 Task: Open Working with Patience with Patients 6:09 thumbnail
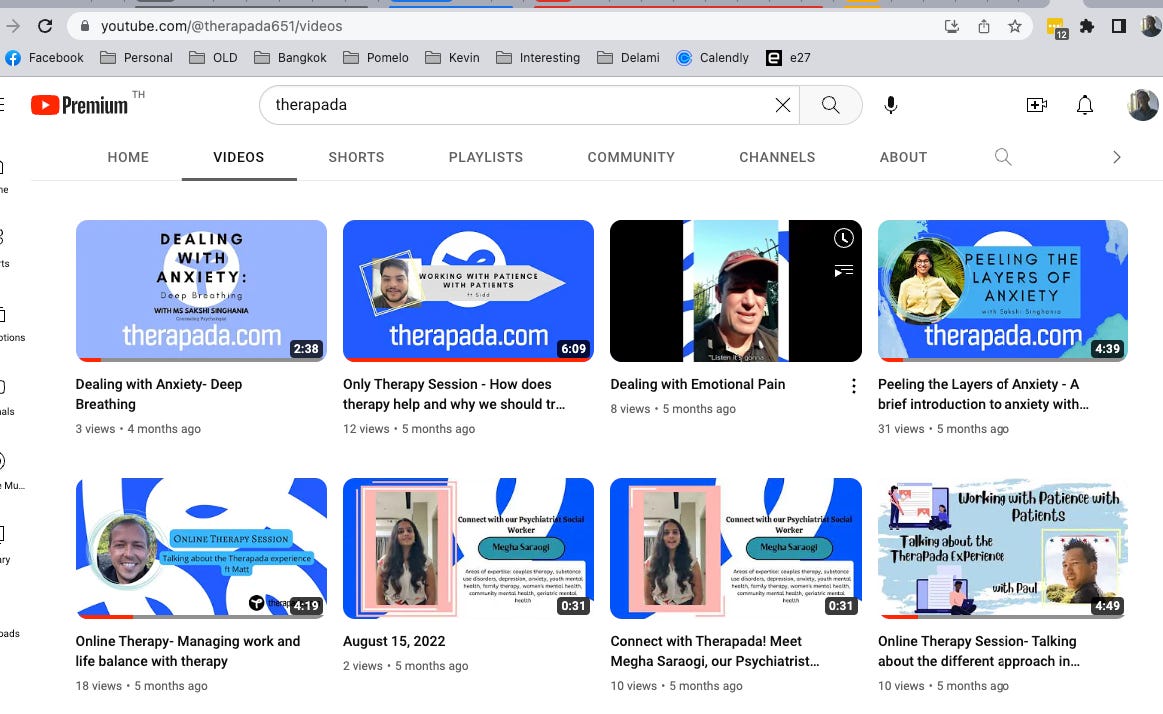point(468,291)
